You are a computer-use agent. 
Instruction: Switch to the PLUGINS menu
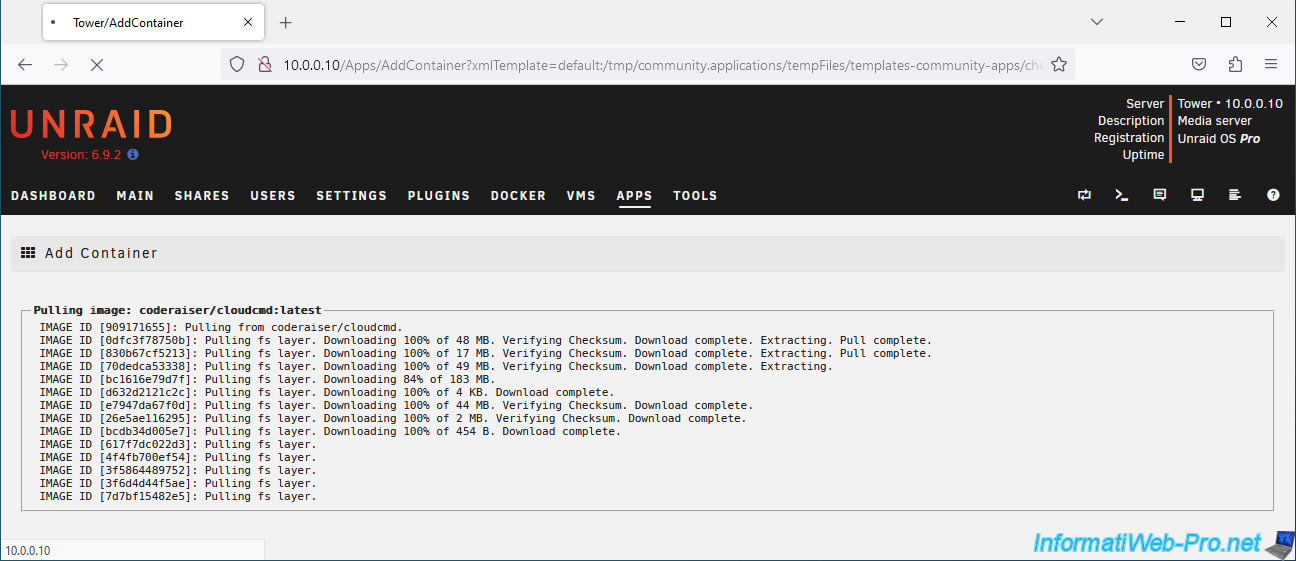[438, 196]
